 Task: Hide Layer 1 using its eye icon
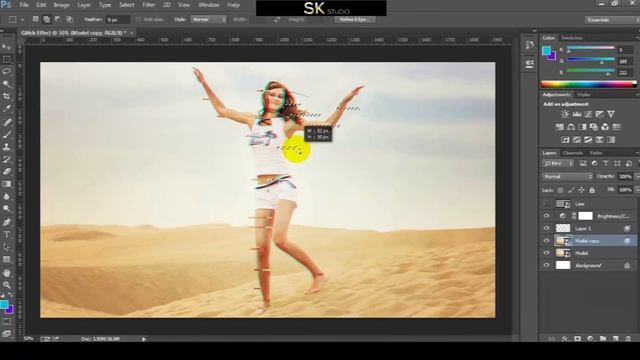pyautogui.click(x=547, y=228)
